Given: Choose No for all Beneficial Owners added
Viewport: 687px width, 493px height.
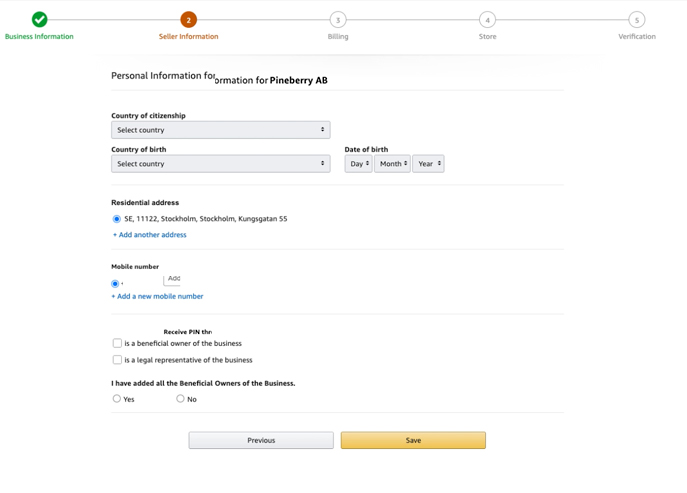Looking at the screenshot, I should pyautogui.click(x=180, y=398).
